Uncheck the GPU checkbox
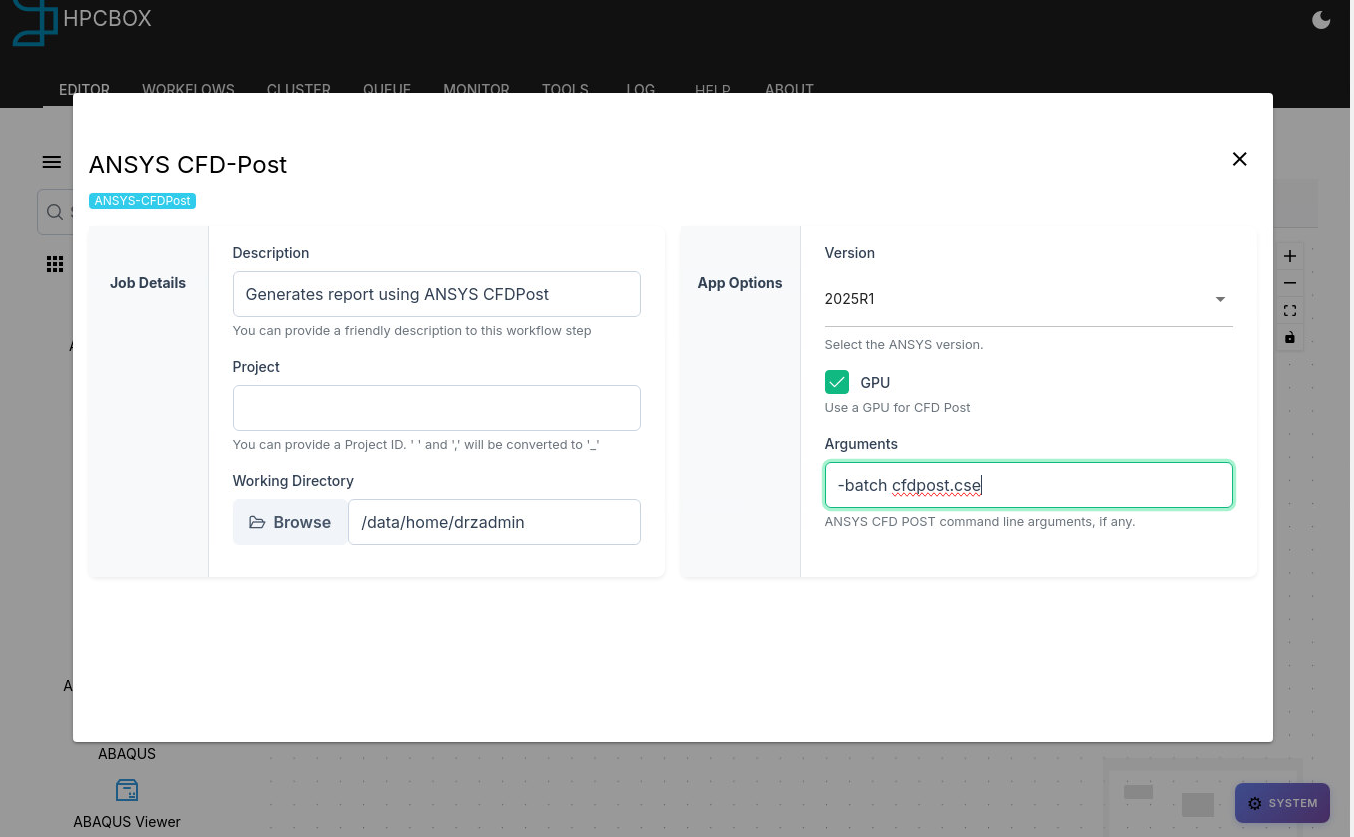The height and width of the screenshot is (837, 1354). pos(837,382)
